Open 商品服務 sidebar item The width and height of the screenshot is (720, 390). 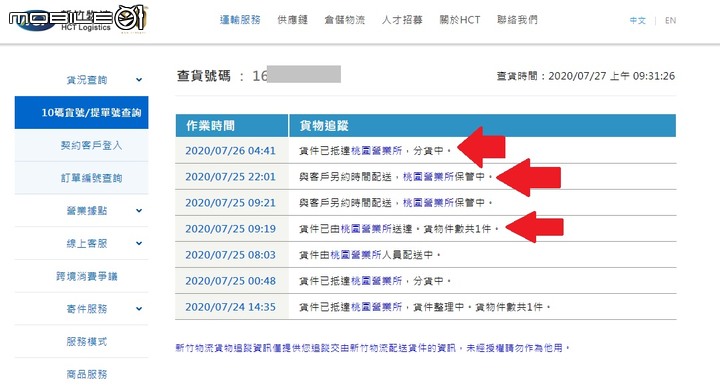point(87,374)
